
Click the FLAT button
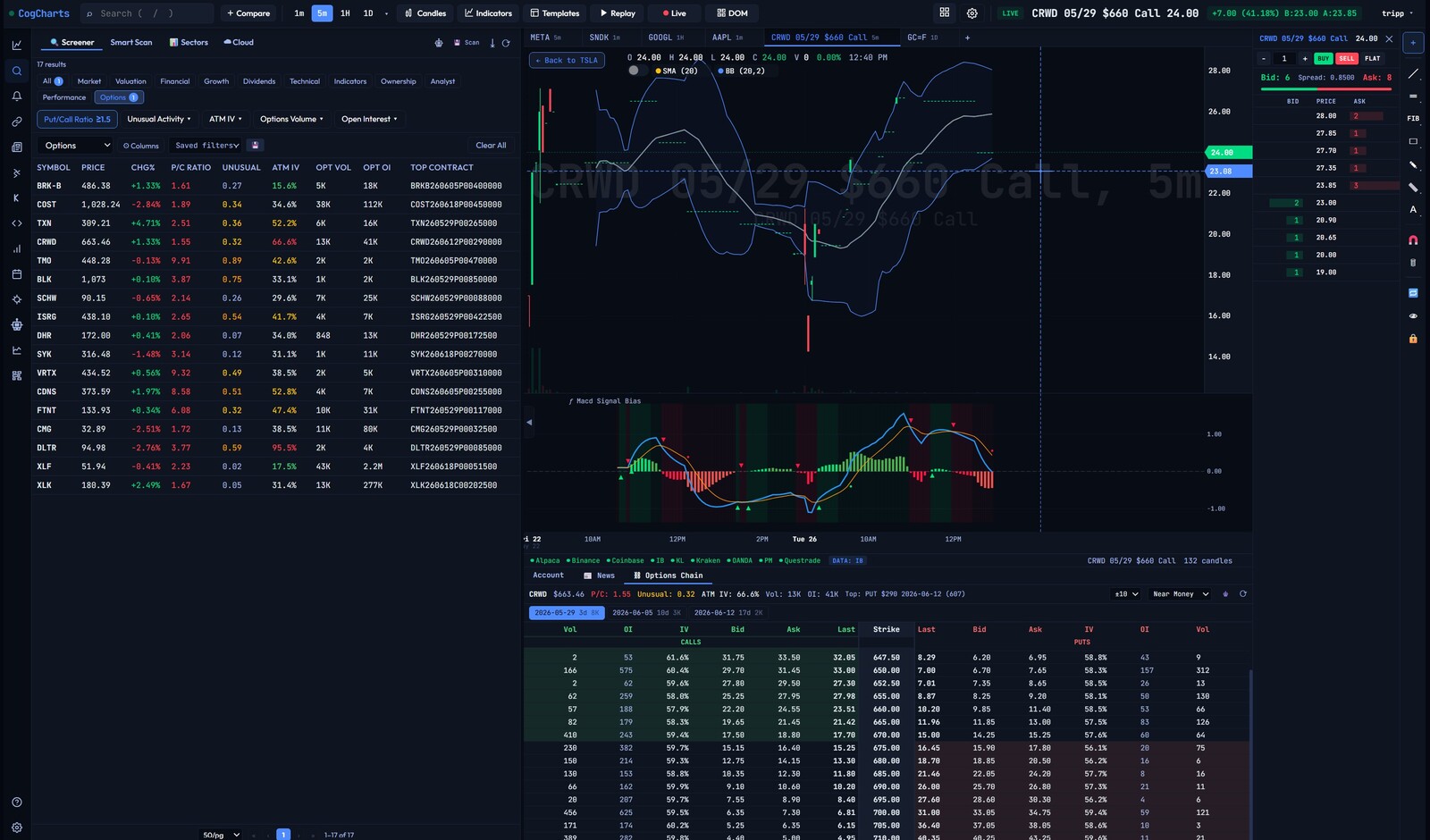[x=1373, y=58]
